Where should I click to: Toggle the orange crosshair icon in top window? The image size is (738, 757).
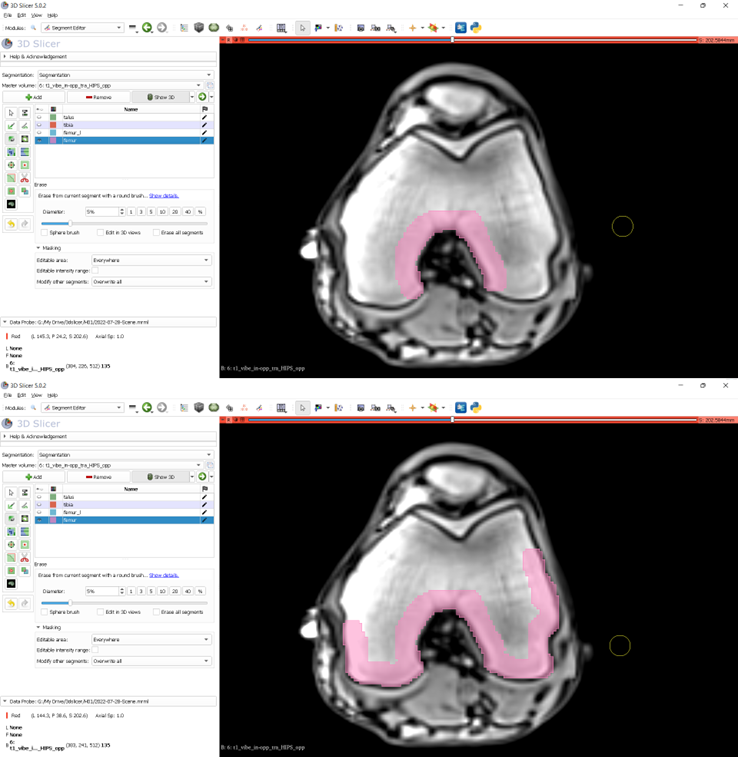click(412, 28)
